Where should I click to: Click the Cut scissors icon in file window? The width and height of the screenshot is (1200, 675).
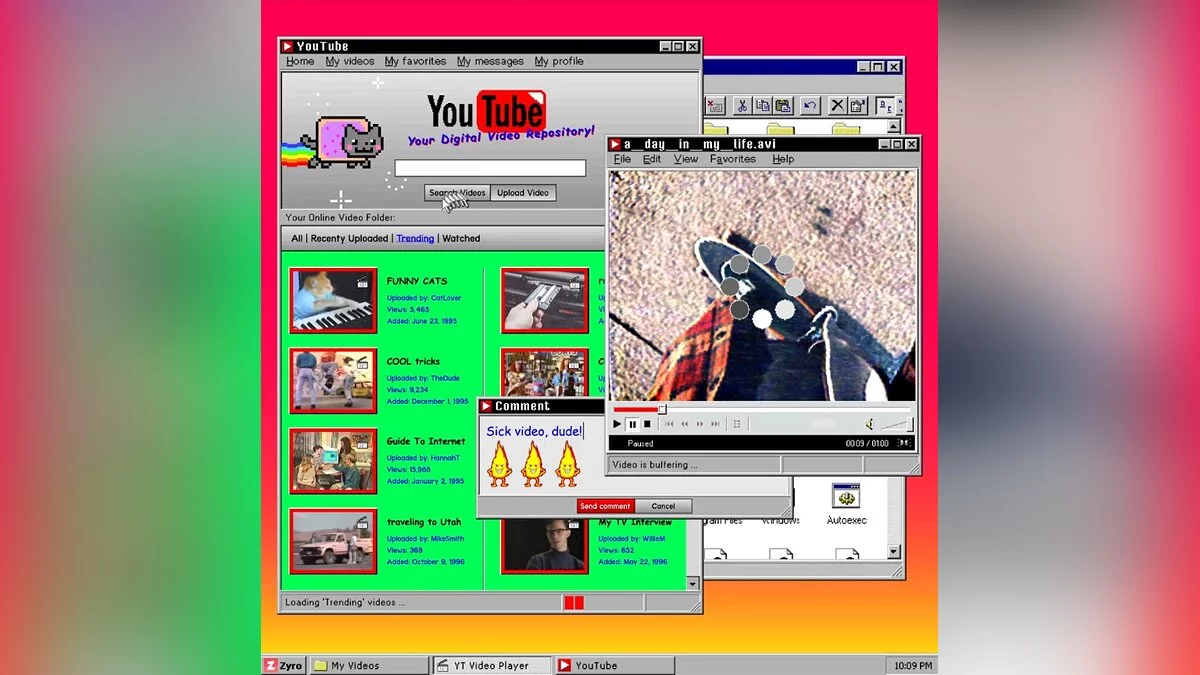point(743,105)
